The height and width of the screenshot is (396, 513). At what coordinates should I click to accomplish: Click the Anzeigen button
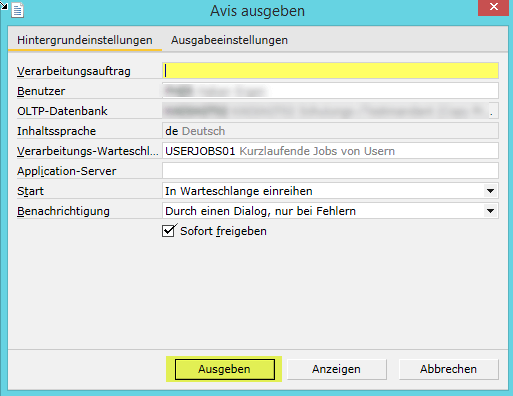(x=336, y=369)
